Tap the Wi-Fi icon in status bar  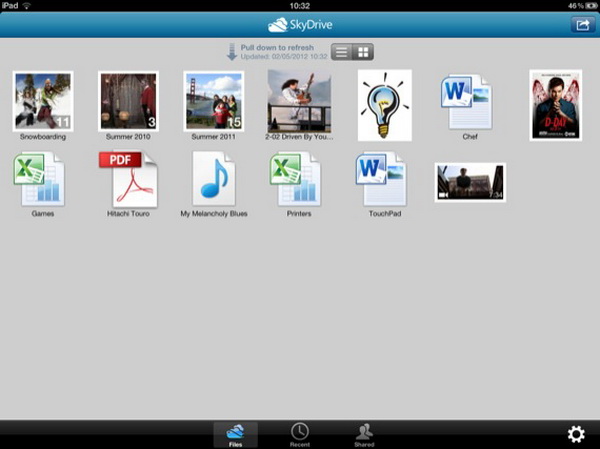point(27,5)
